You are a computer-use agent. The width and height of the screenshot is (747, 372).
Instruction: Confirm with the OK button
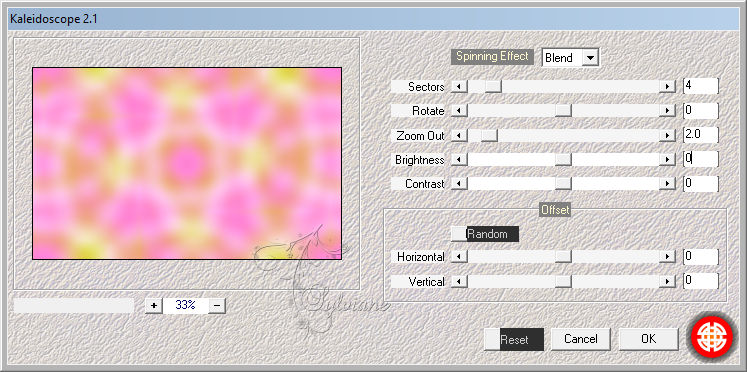(x=648, y=339)
